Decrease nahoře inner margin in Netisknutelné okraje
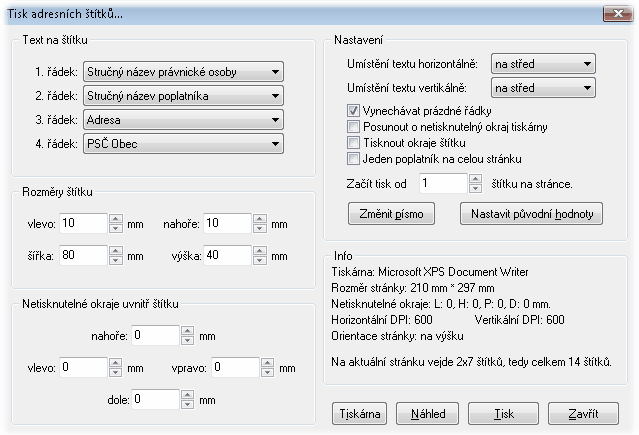Viewport: 639px width, 435px height. click(187, 340)
